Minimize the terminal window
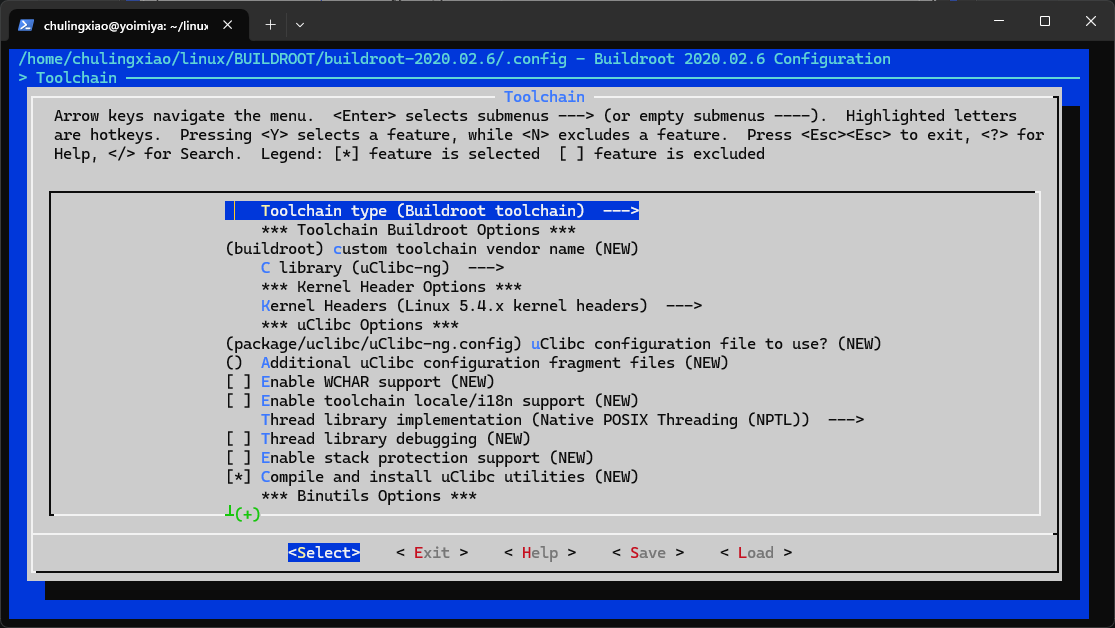Screen dimensions: 1115x628 (999, 21)
